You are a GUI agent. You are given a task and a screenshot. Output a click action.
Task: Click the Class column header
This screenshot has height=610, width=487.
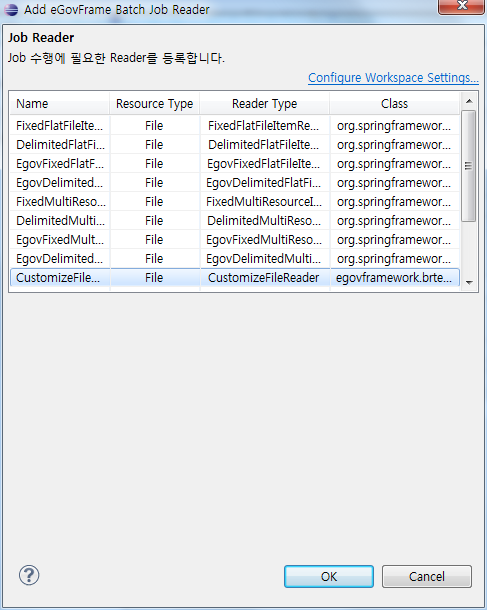394,103
